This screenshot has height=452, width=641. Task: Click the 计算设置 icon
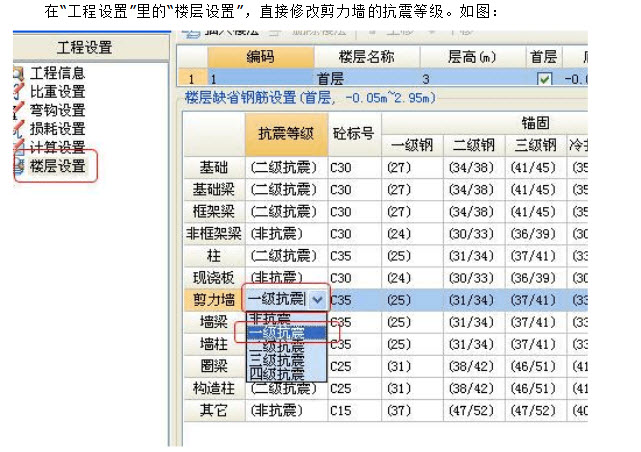point(18,148)
